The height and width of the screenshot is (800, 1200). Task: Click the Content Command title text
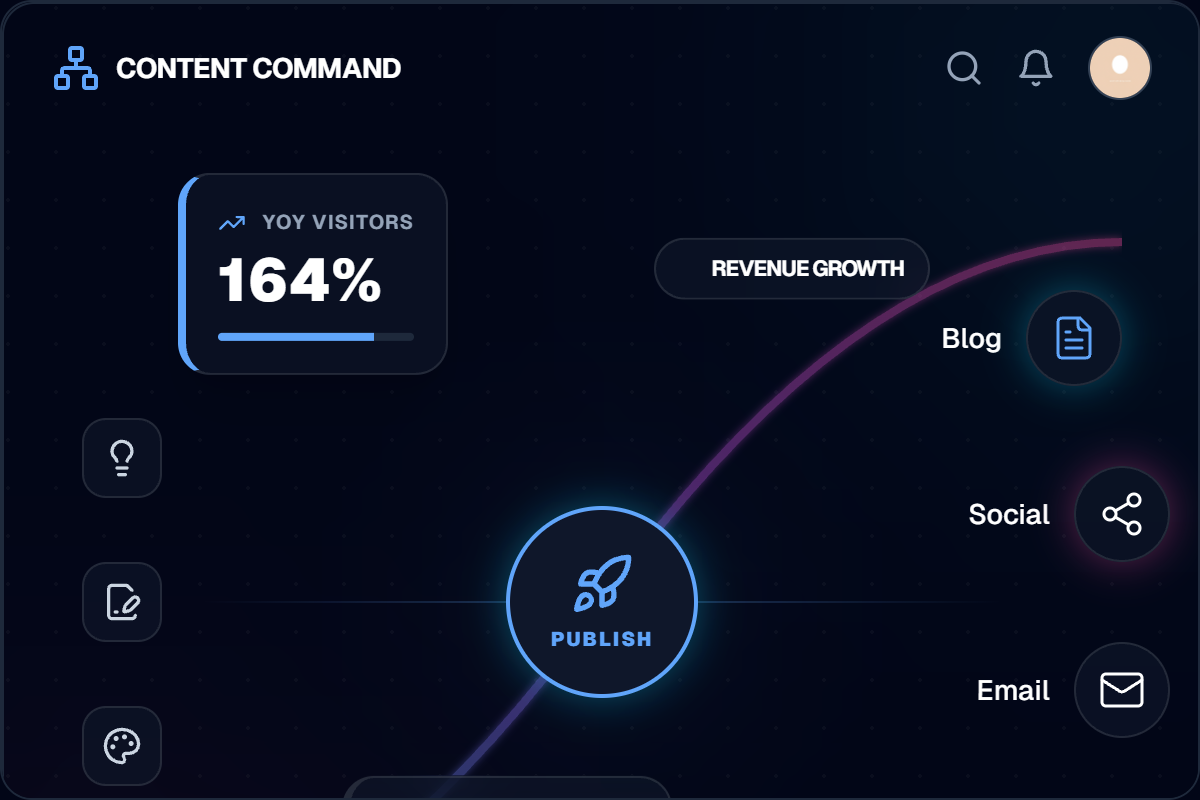click(258, 68)
